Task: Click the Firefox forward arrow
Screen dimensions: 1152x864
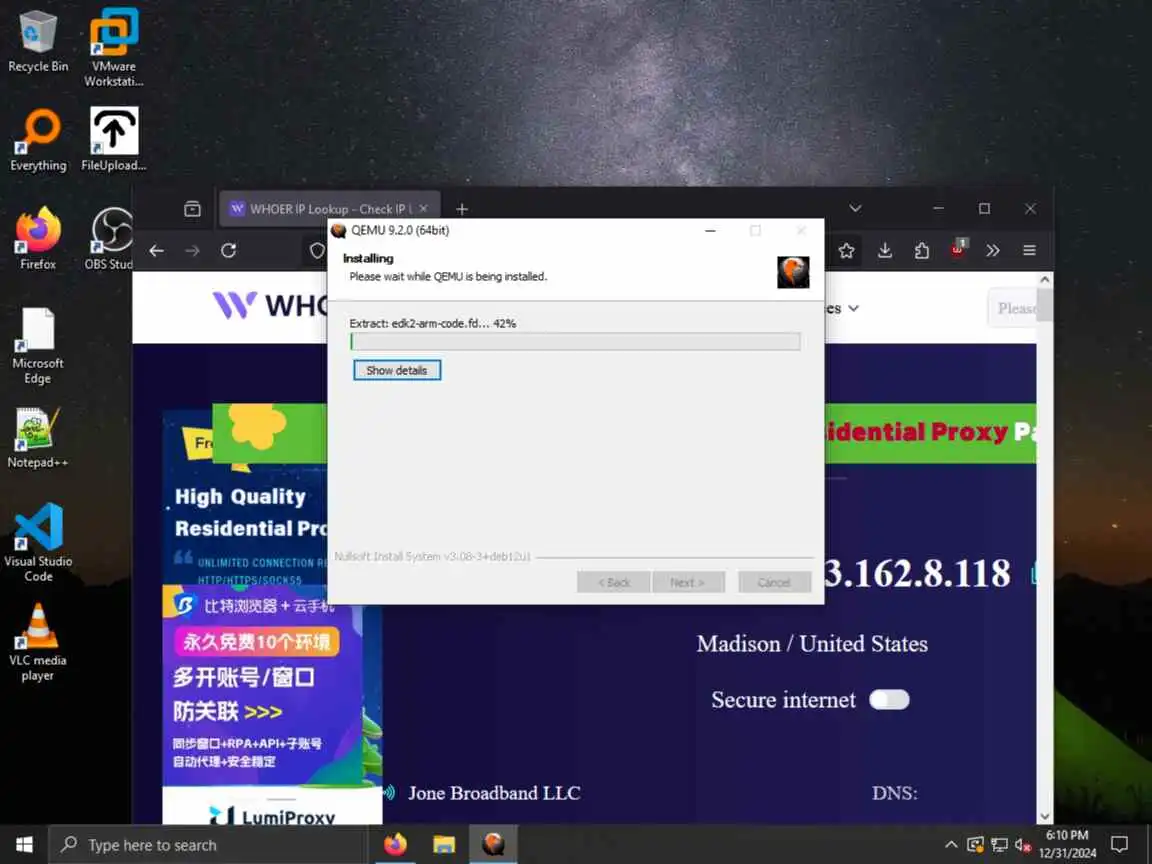Action: click(192, 251)
